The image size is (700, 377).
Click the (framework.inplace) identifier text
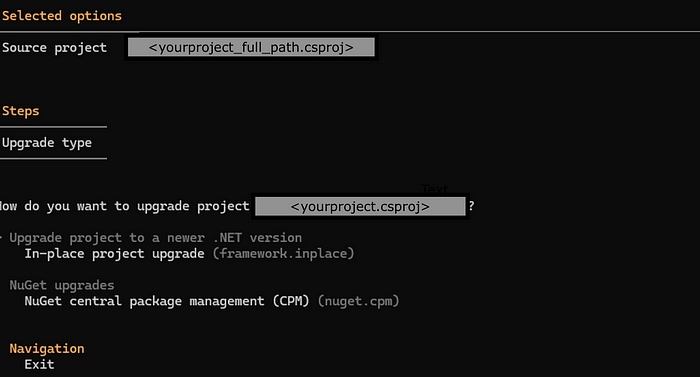tap(283, 254)
